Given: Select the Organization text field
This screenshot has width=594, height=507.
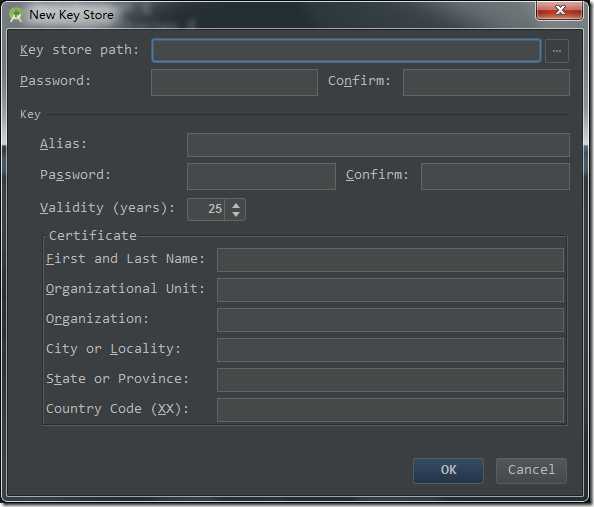Looking at the screenshot, I should pos(390,320).
